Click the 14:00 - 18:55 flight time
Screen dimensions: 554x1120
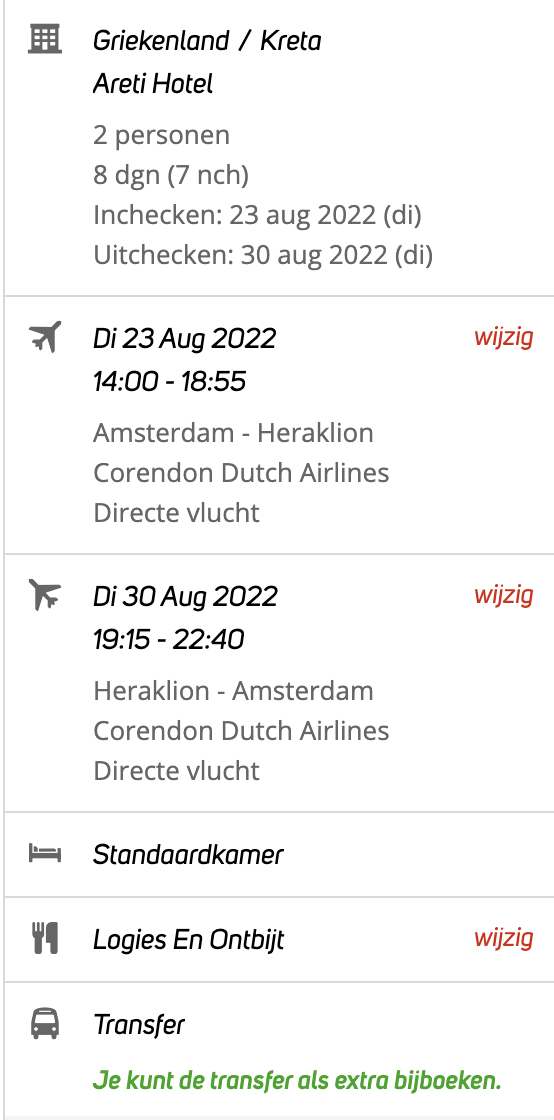(169, 381)
